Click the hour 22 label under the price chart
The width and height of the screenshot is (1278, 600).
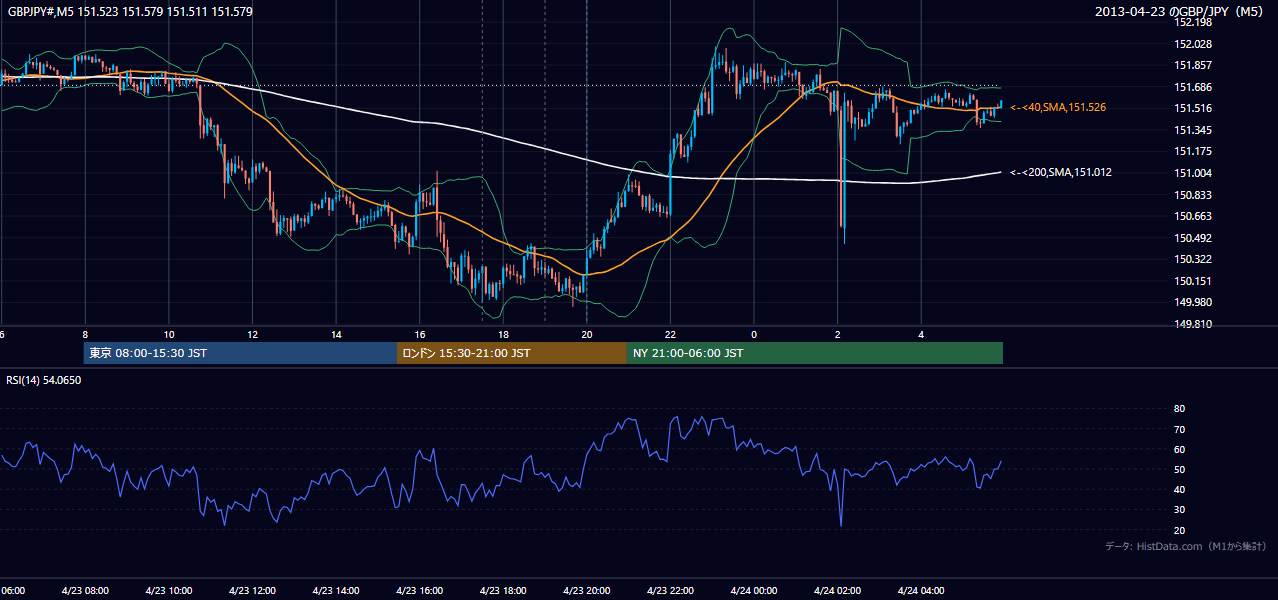[671, 334]
